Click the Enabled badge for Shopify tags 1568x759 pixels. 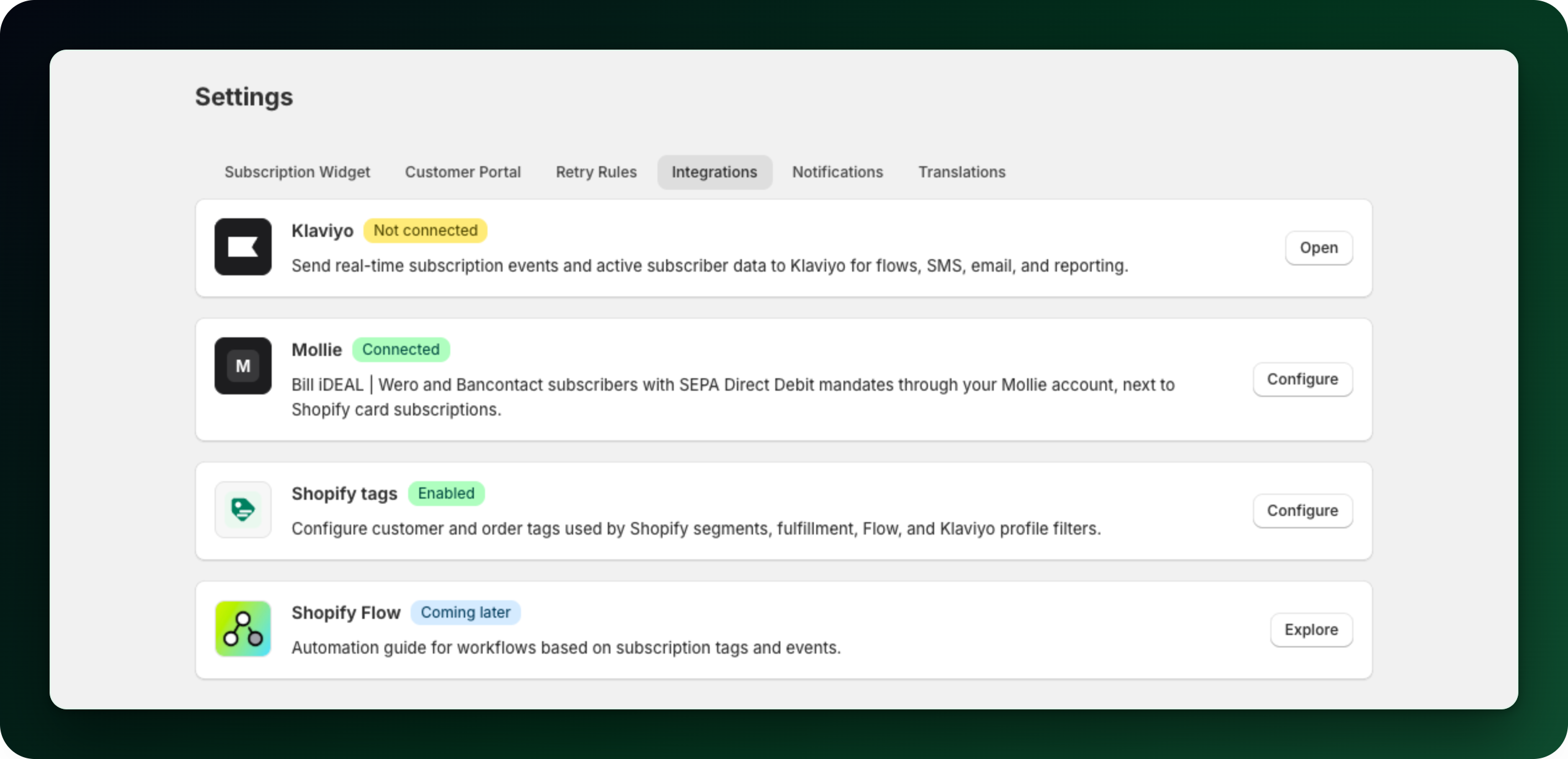pyautogui.click(x=446, y=494)
